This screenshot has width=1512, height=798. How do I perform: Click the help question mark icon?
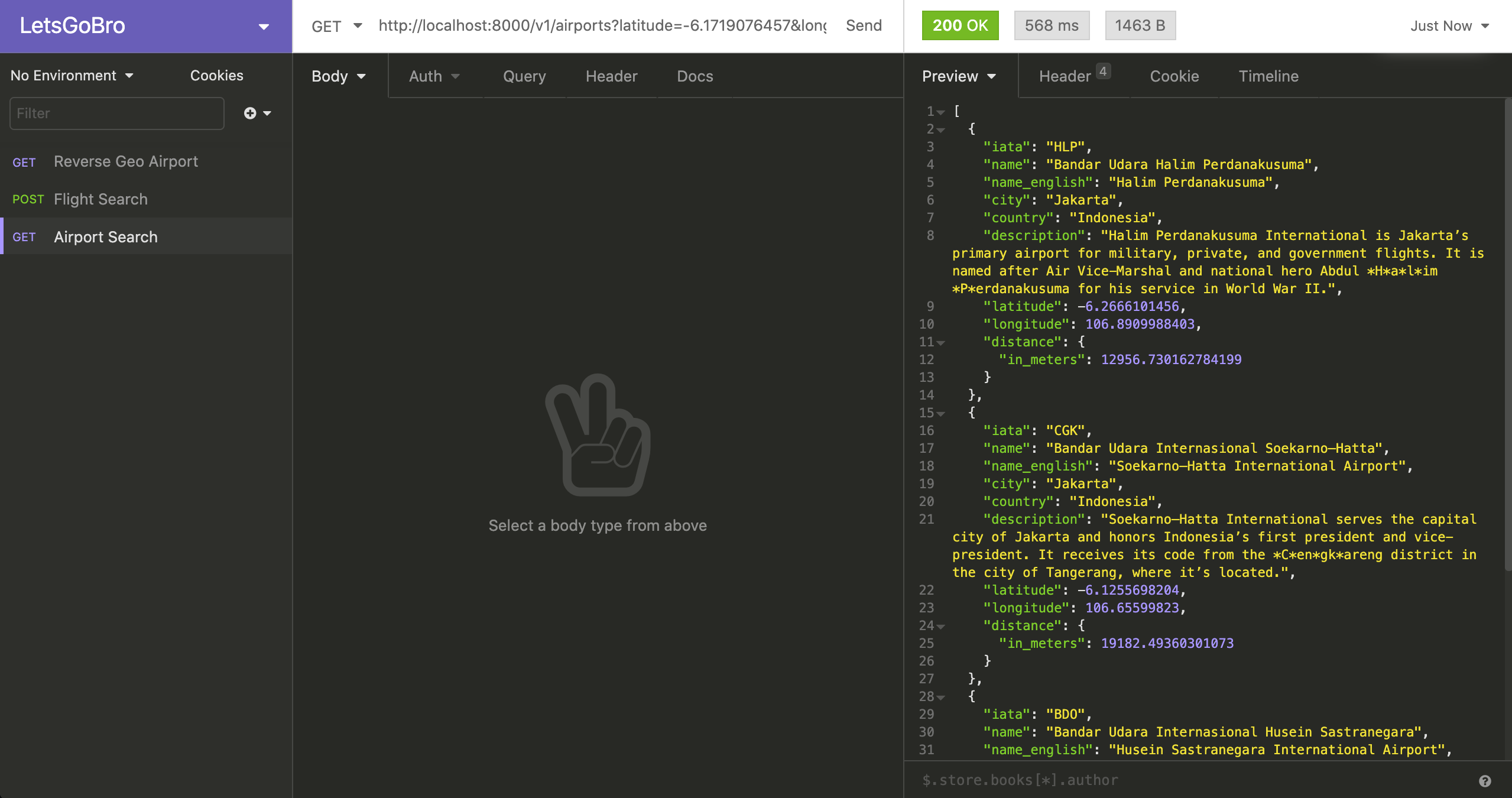click(1484, 781)
